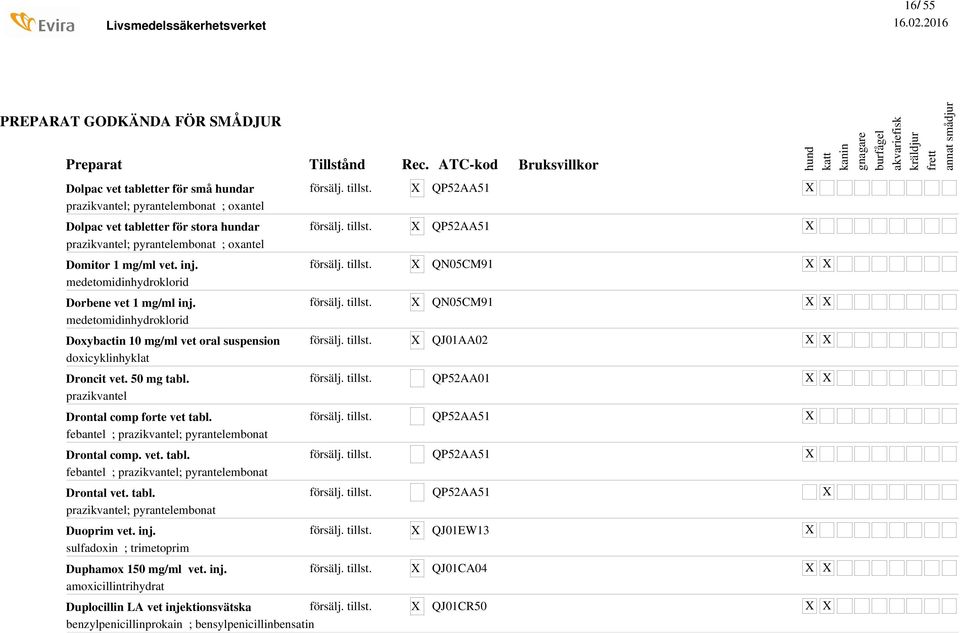Click the Rec. column header

415,165
